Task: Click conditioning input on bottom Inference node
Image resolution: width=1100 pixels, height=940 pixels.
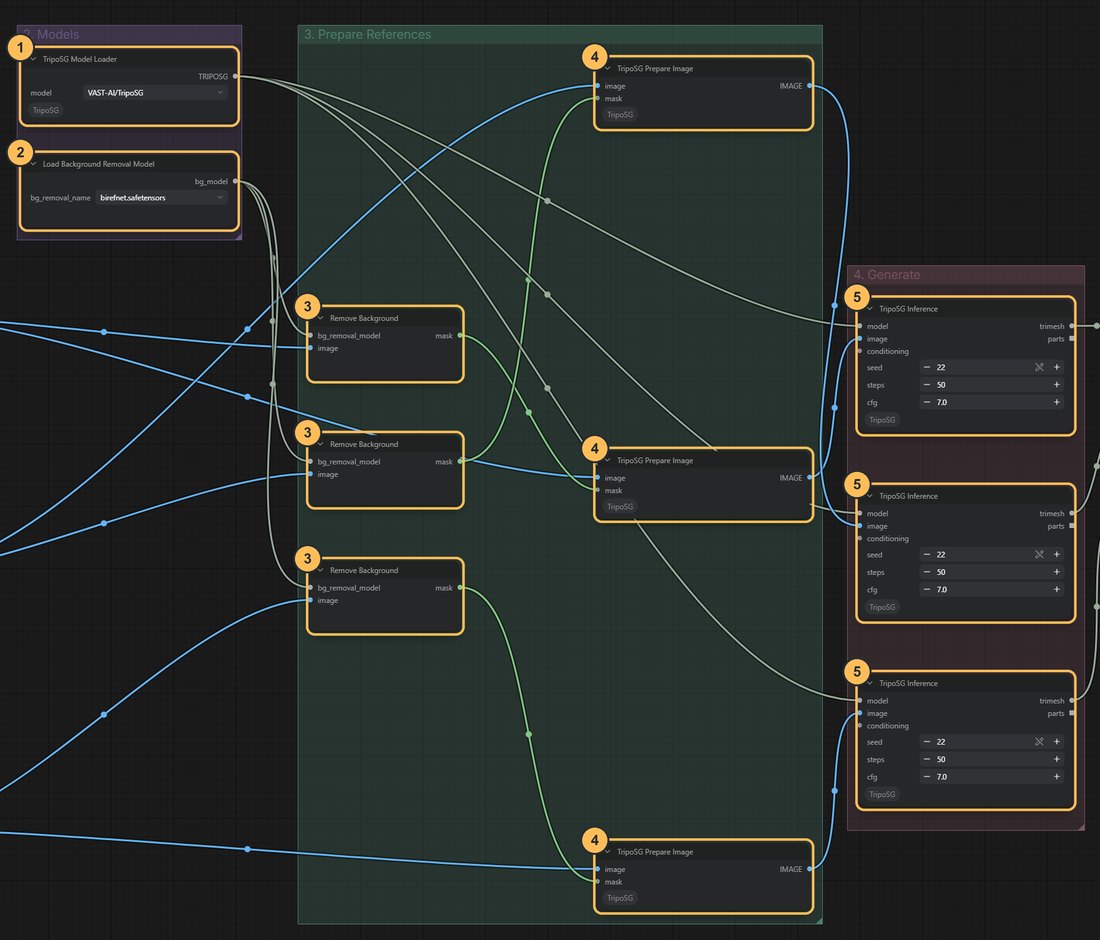Action: point(860,726)
